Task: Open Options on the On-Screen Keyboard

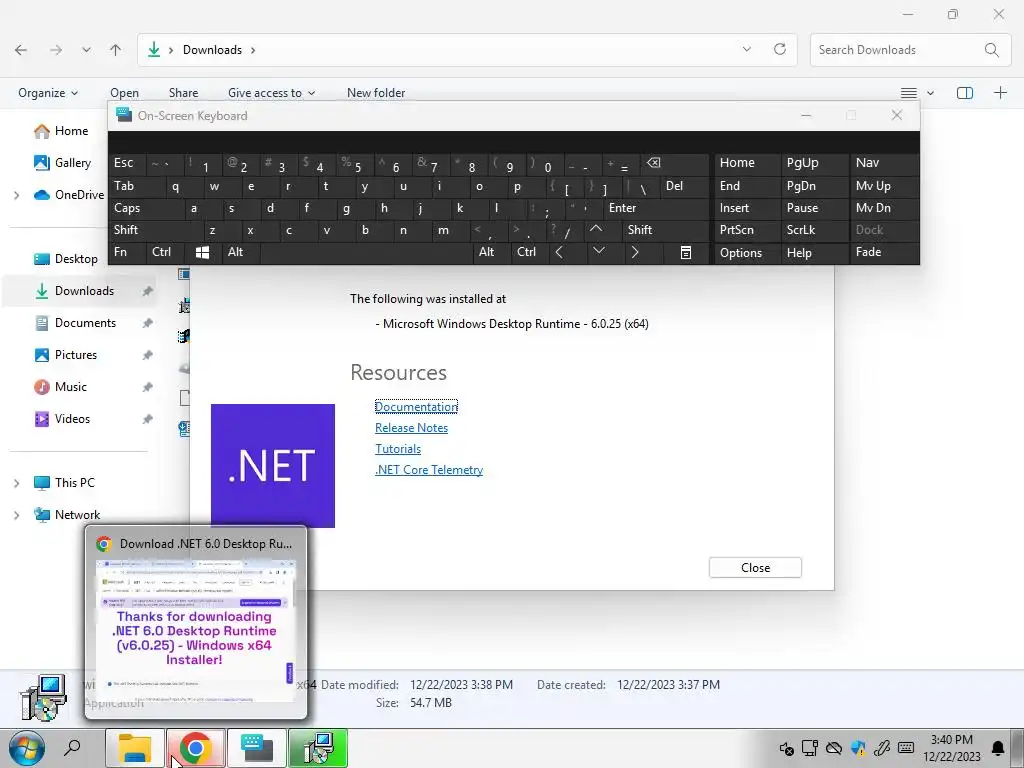Action: click(x=746, y=253)
